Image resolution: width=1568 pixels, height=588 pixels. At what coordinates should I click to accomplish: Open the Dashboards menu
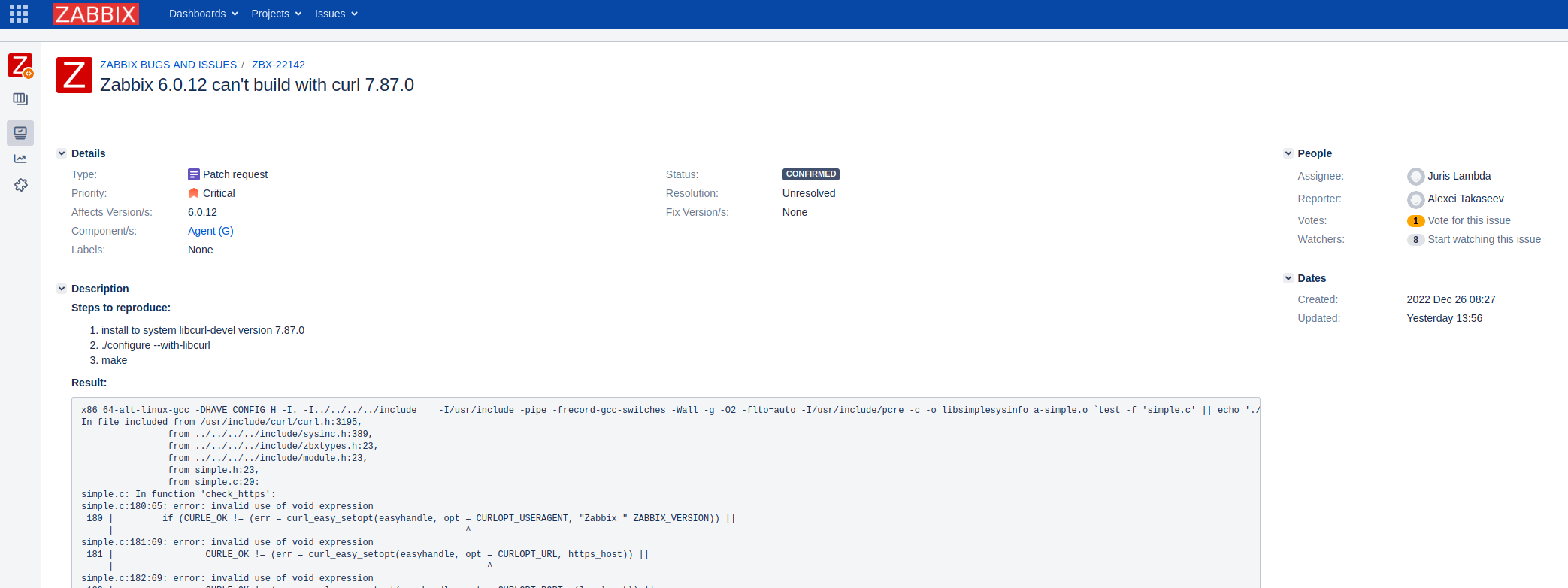203,14
